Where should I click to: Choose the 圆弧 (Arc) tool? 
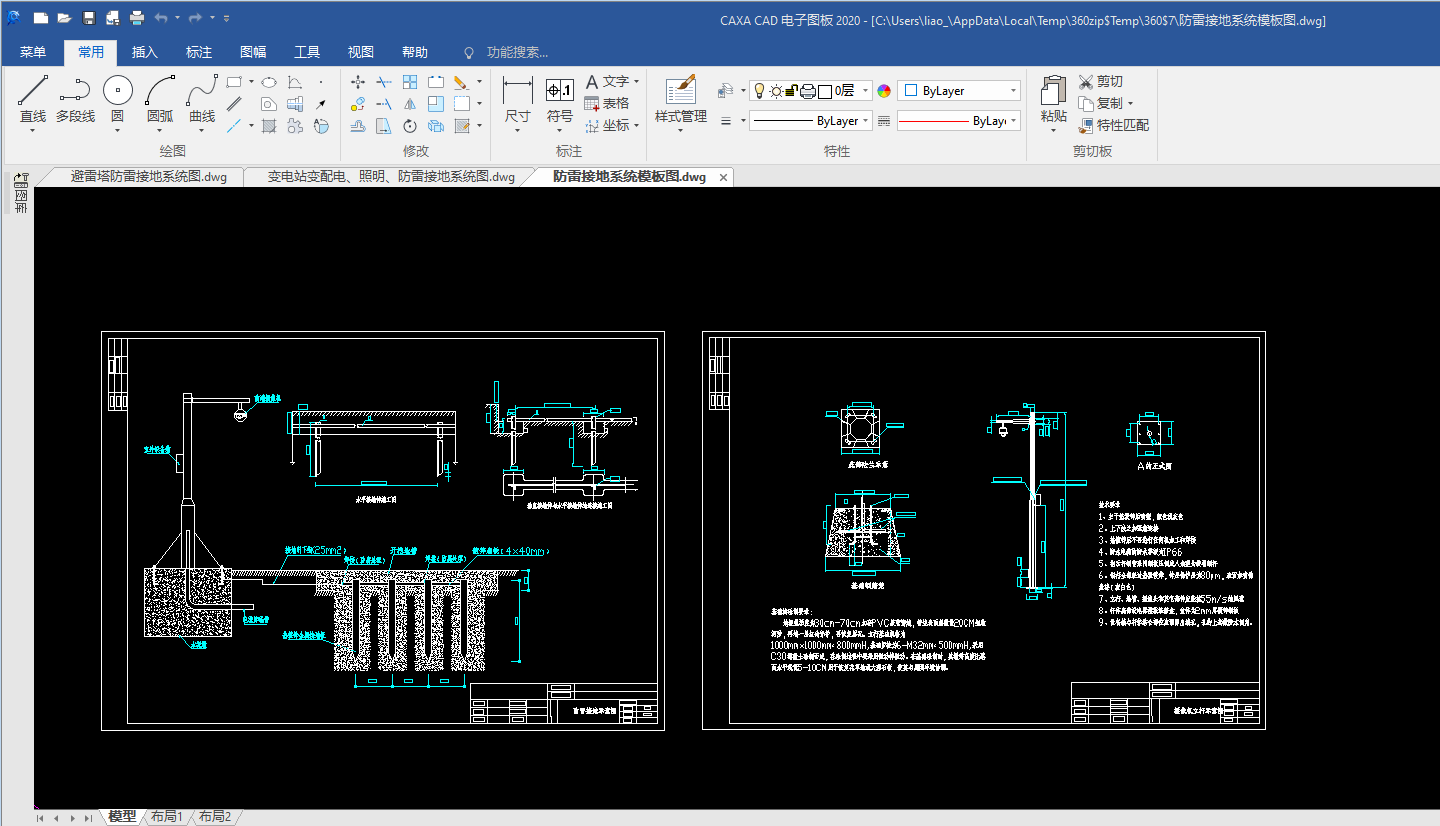point(160,100)
